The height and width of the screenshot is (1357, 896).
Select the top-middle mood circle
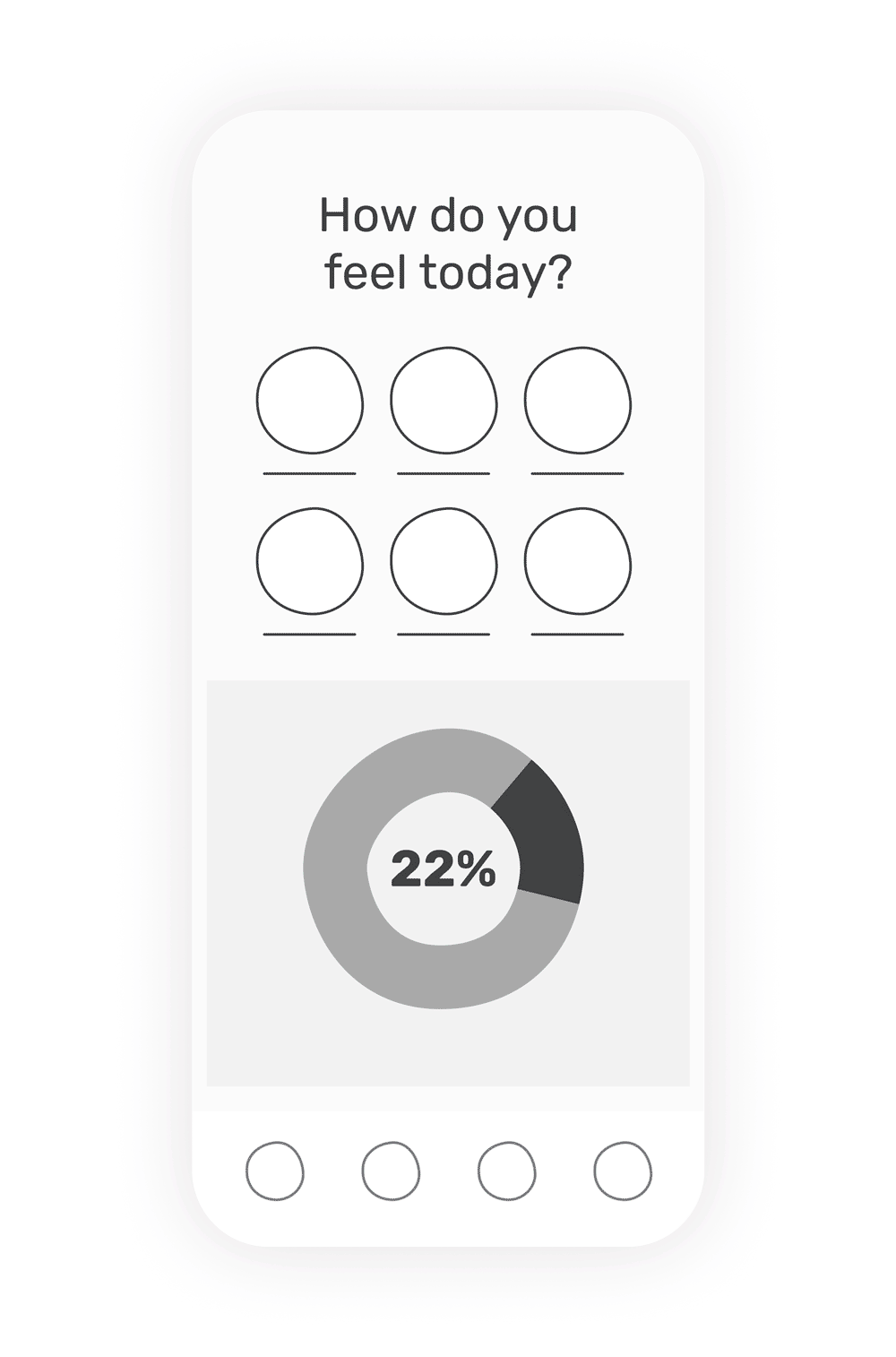(444, 401)
